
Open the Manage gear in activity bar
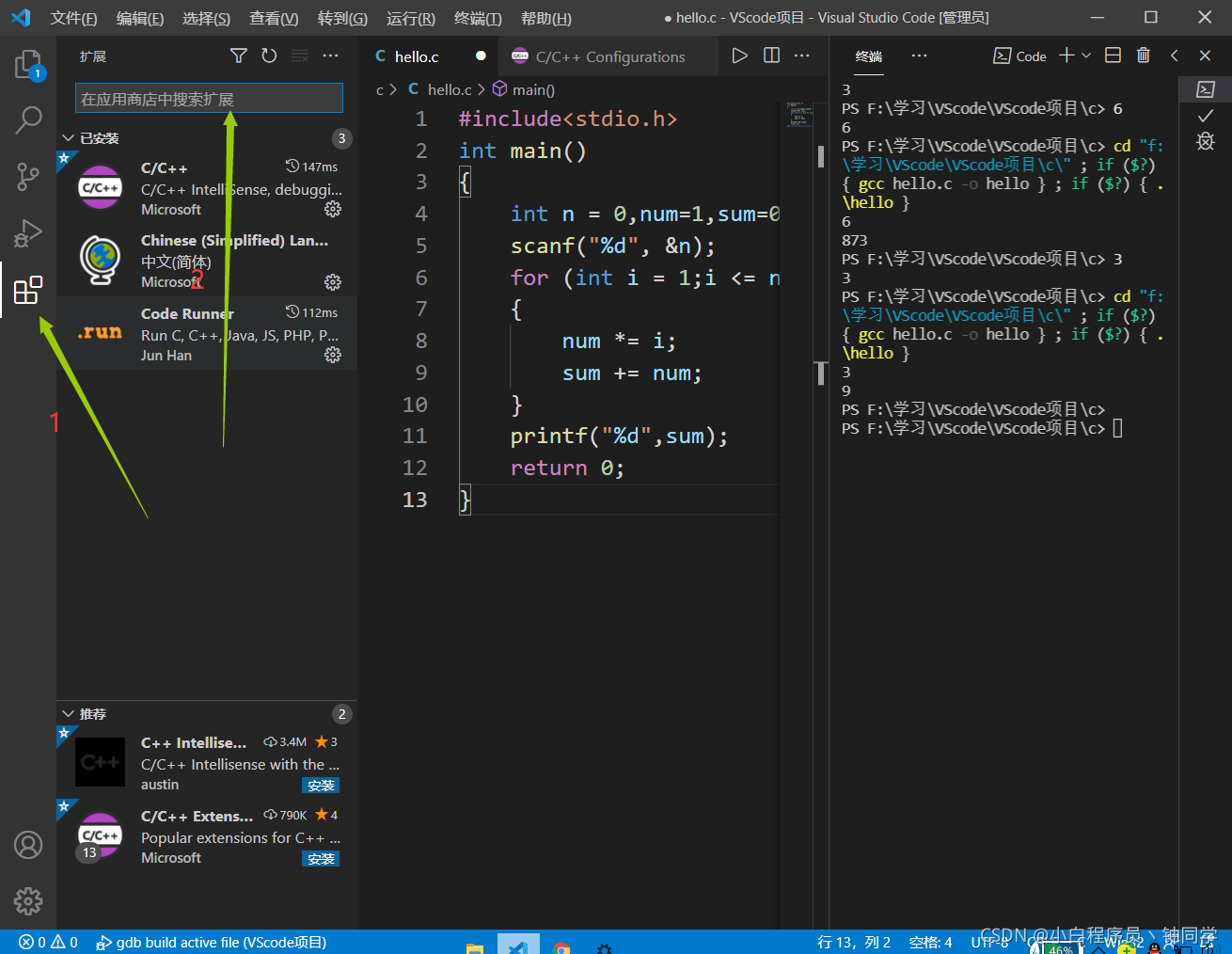pos(28,901)
